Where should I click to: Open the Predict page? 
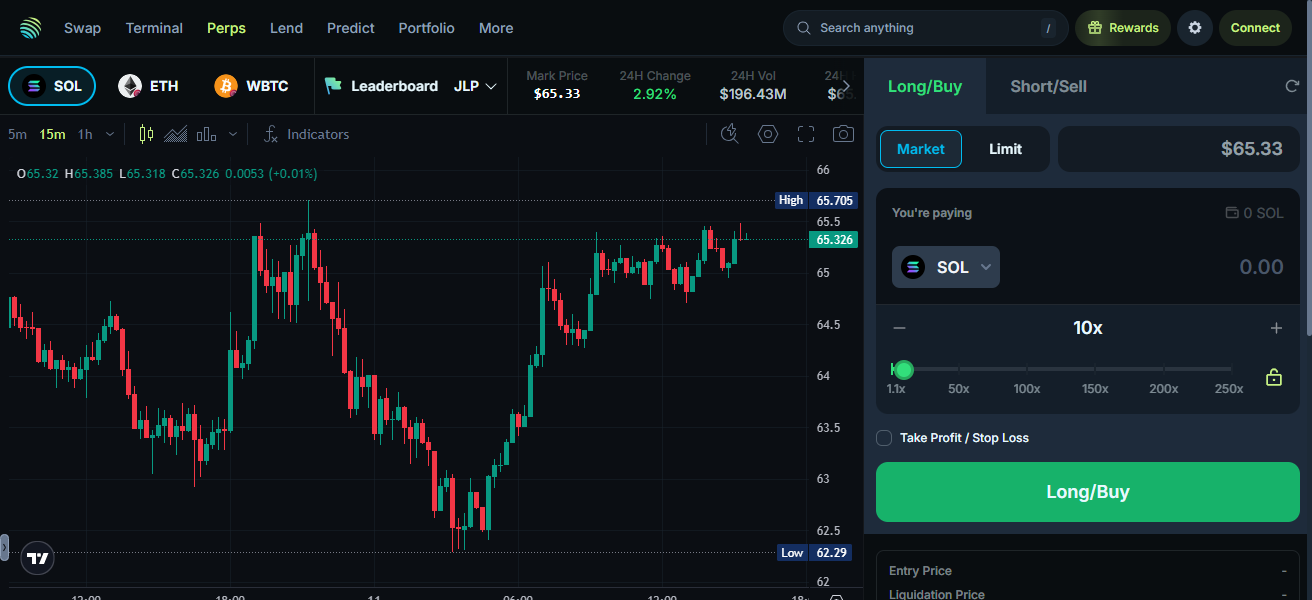(351, 28)
